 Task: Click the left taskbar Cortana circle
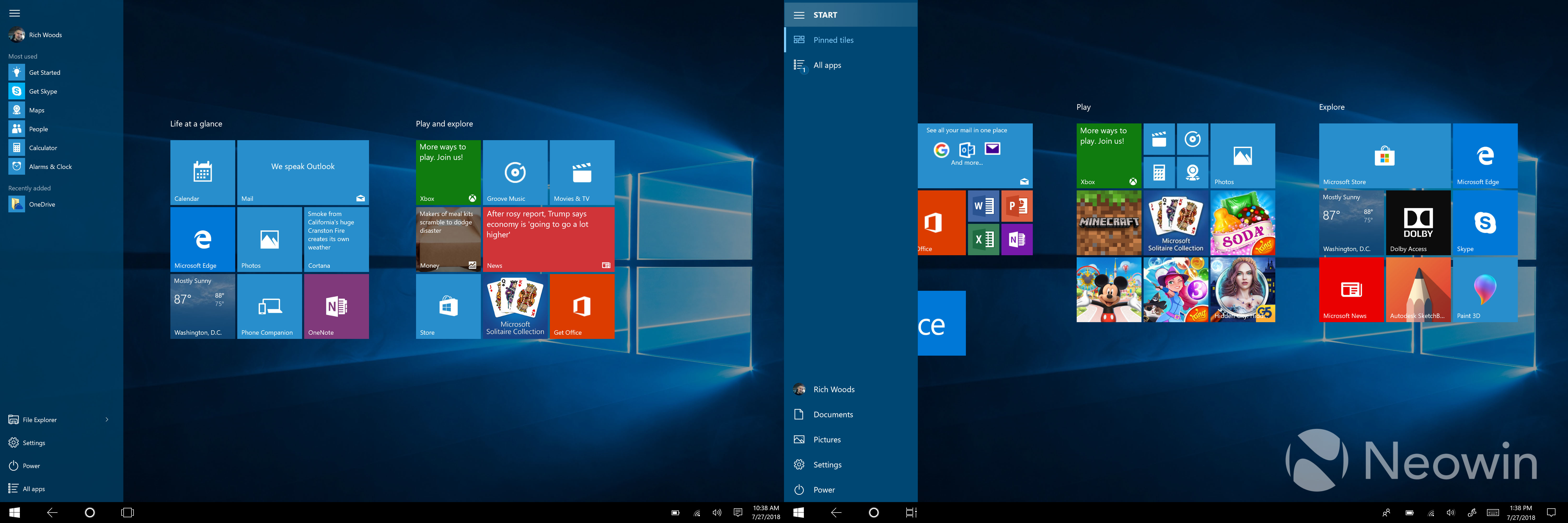tap(89, 513)
